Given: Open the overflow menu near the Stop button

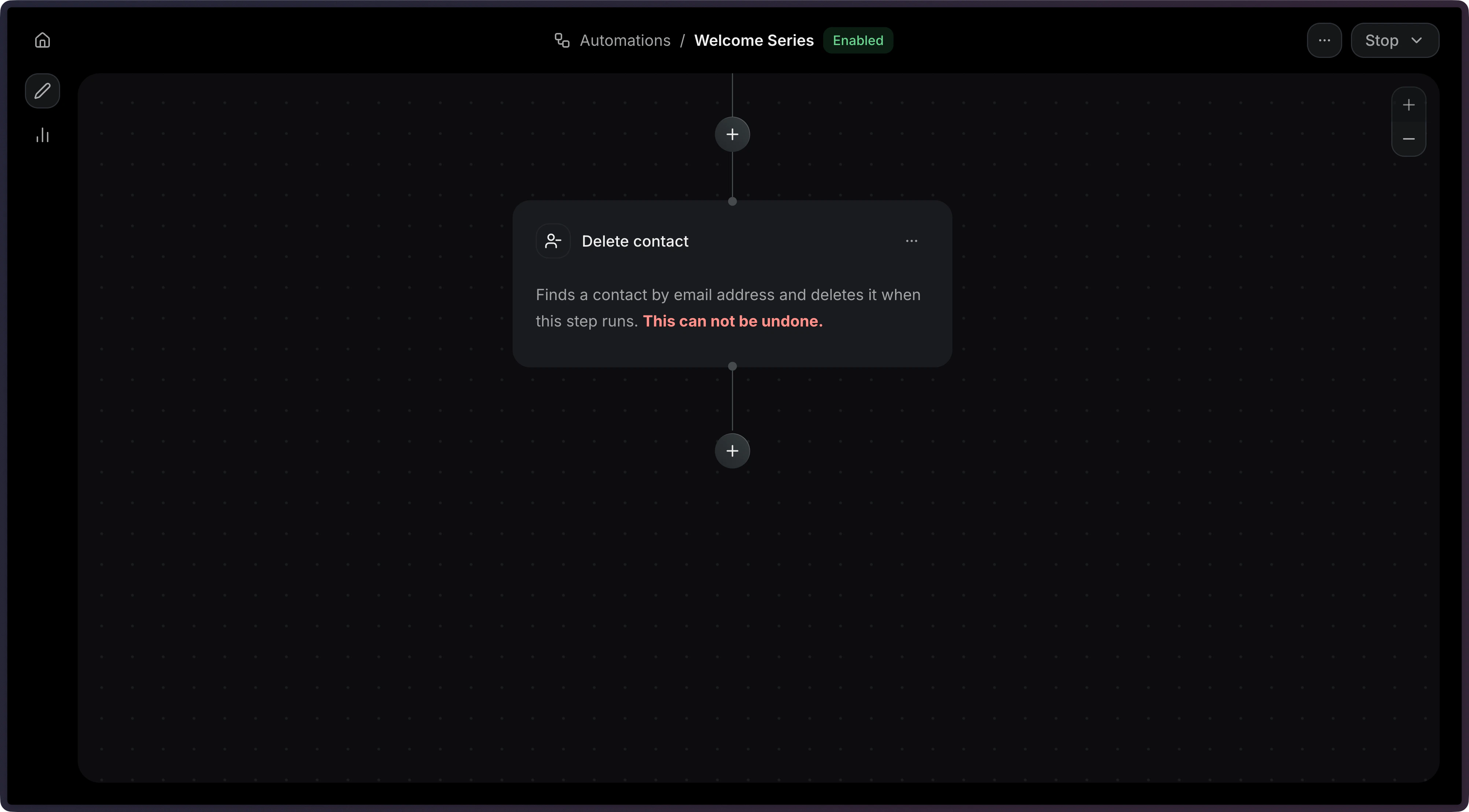Looking at the screenshot, I should coord(1324,40).
